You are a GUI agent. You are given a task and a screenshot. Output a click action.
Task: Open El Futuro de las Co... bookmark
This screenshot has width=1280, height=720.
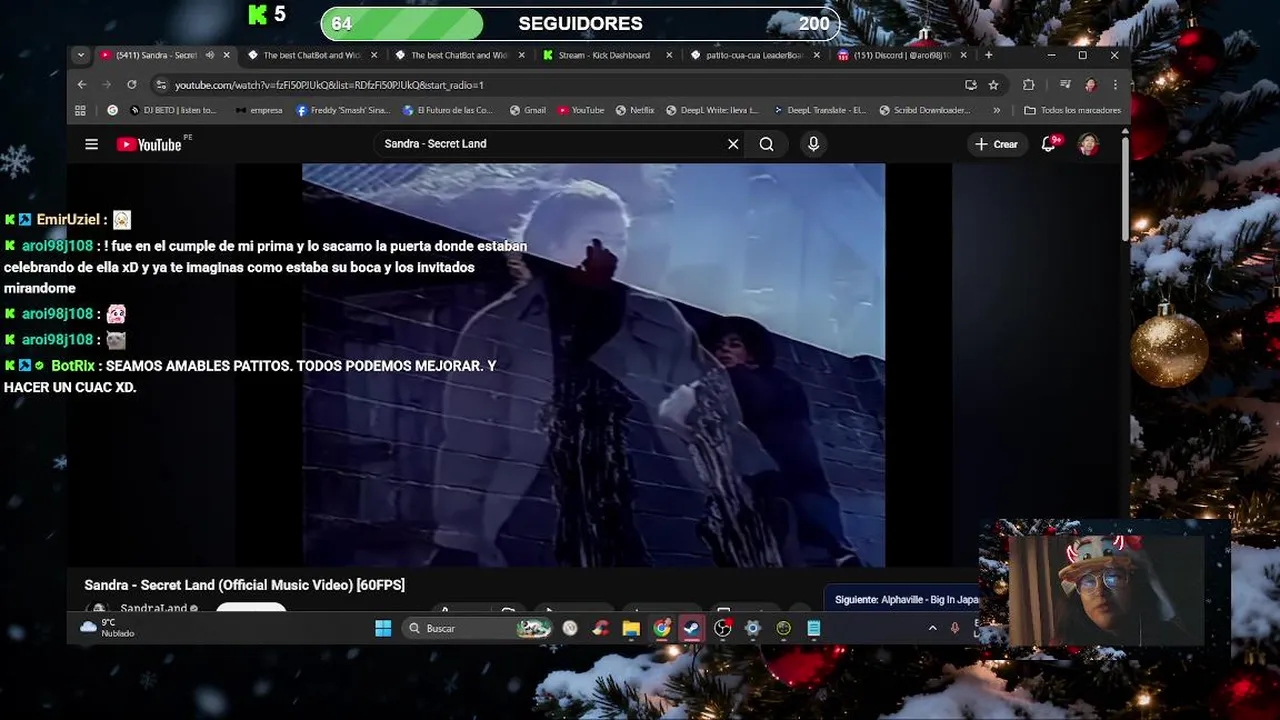pyautogui.click(x=448, y=110)
